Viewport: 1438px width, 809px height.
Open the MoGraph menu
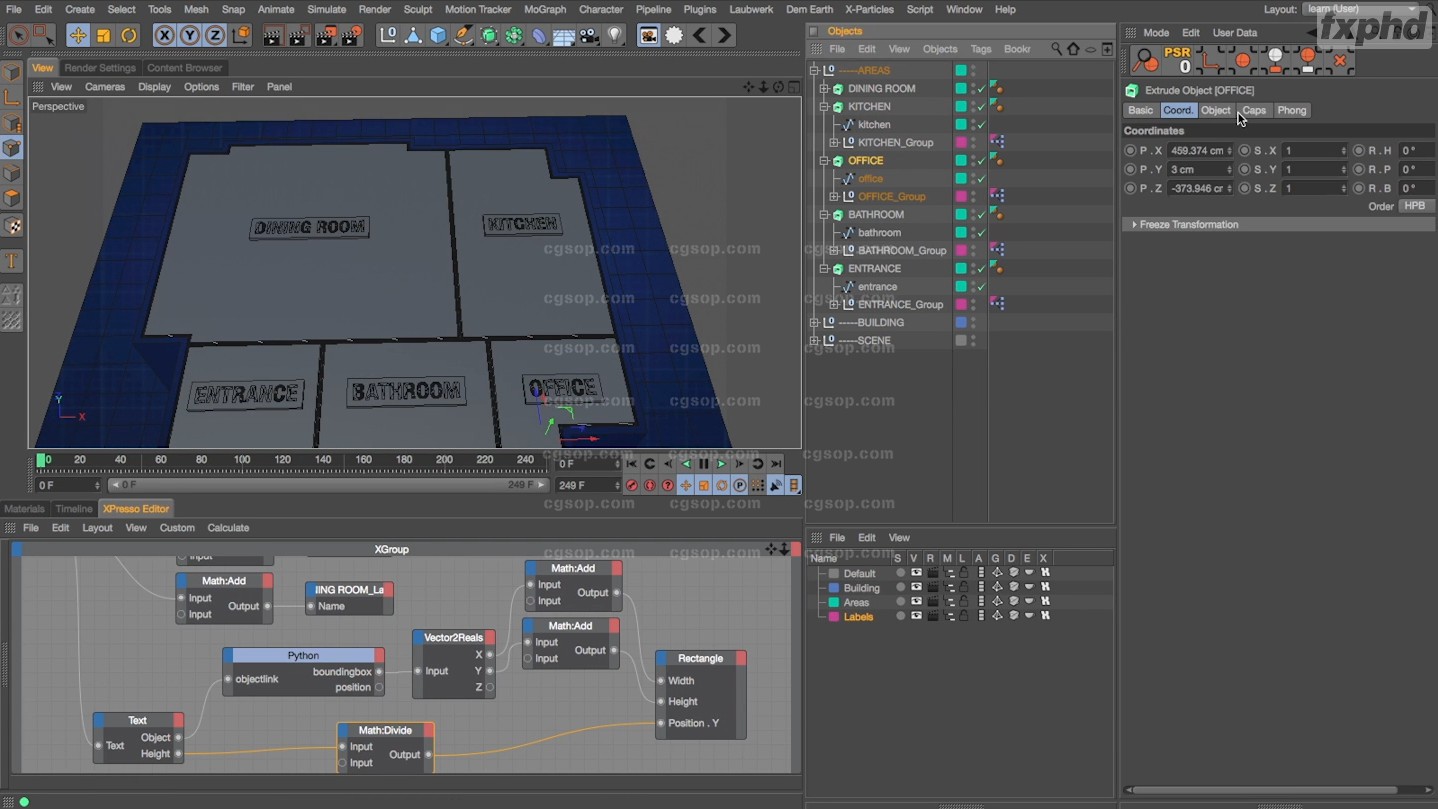tap(544, 9)
